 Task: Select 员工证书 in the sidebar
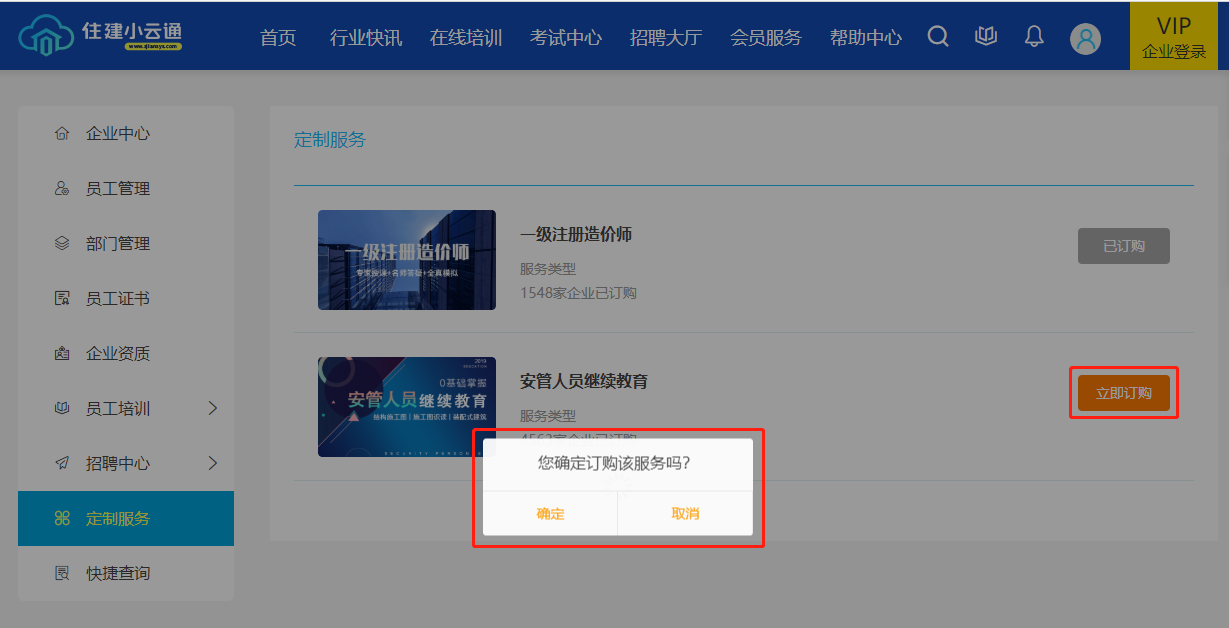(118, 299)
